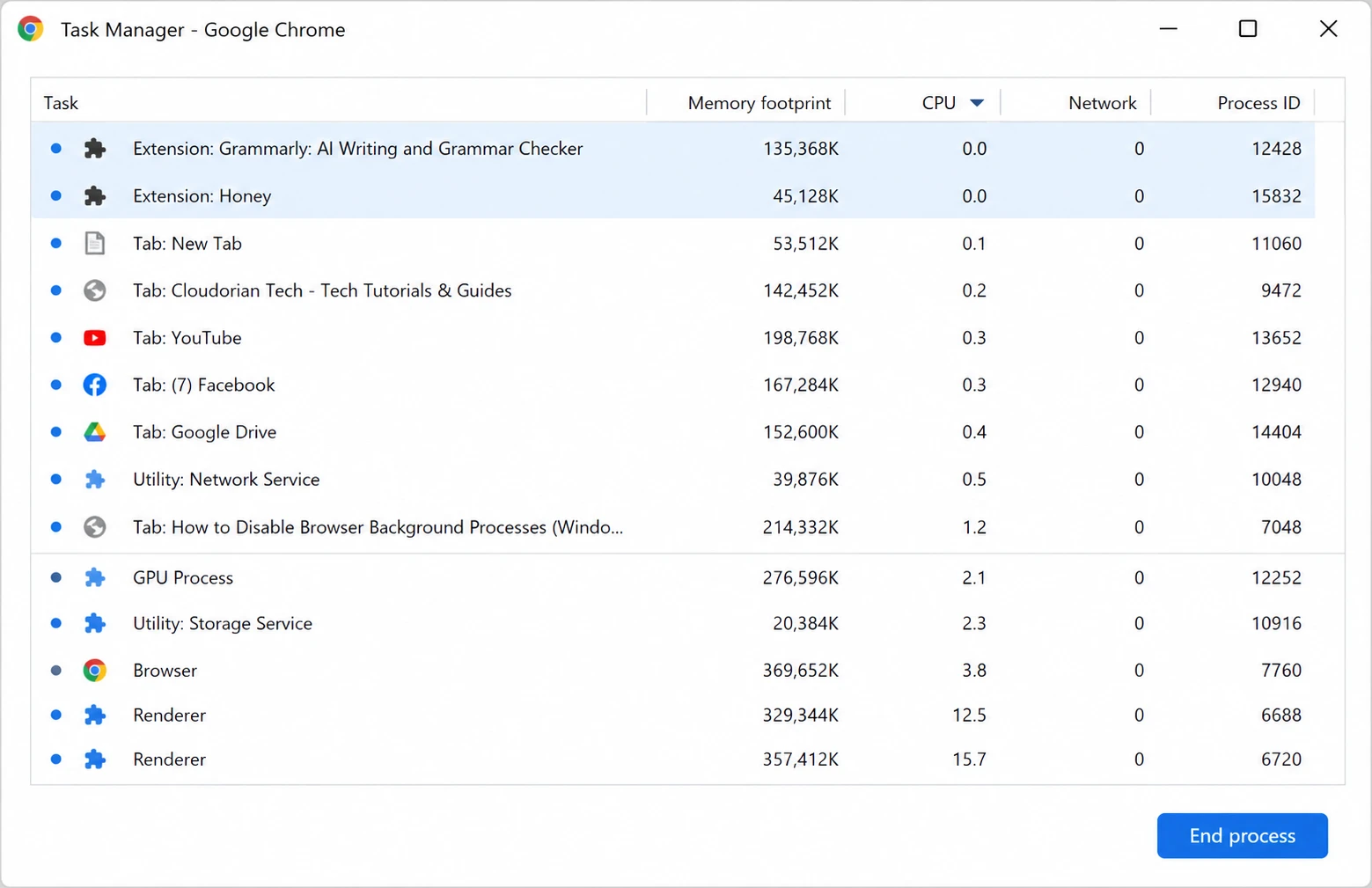Click CPU value 12.5
The height and width of the screenshot is (888, 1372).
click(970, 715)
